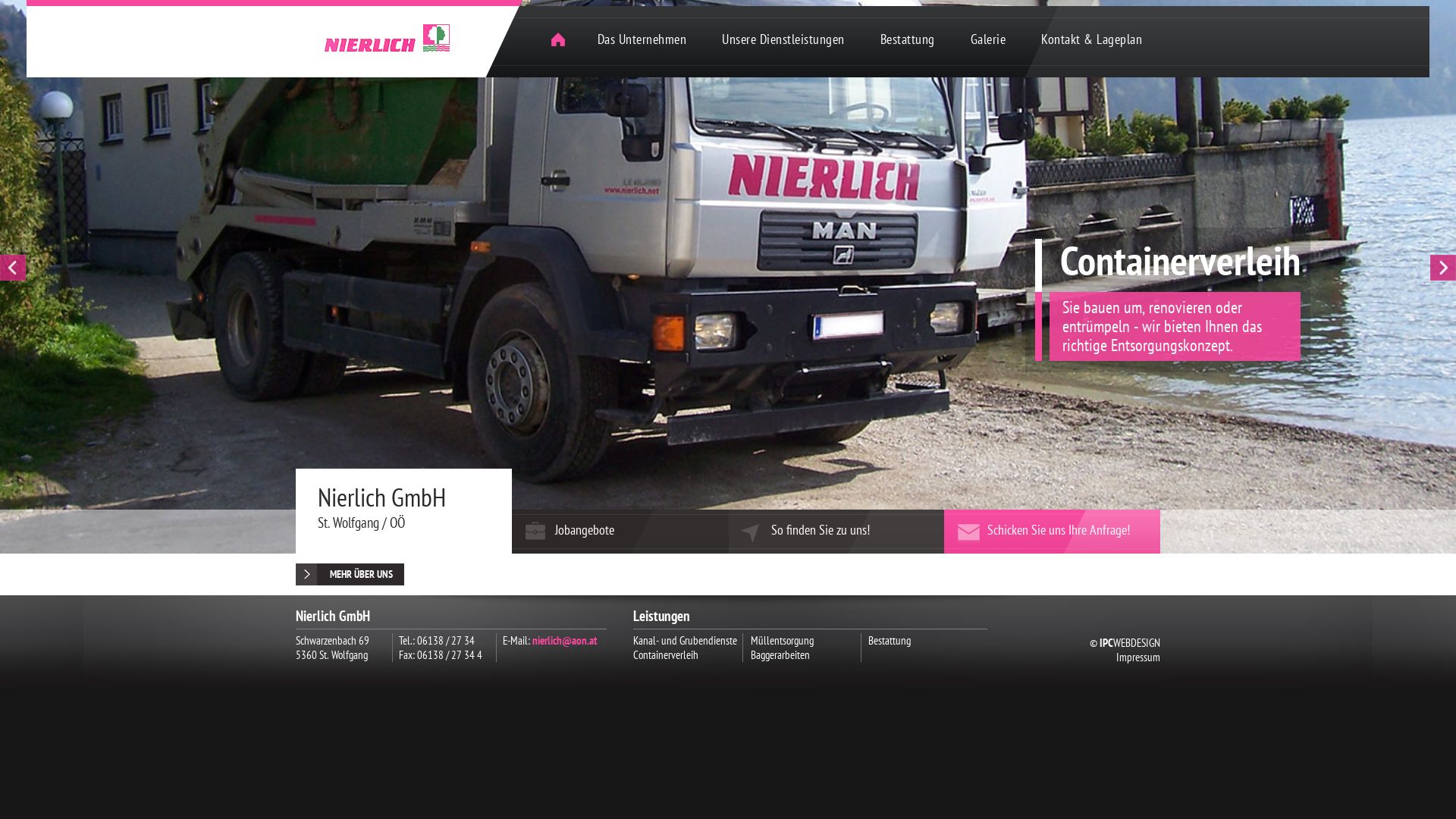The width and height of the screenshot is (1456, 819).
Task: Click the pink envelope icon for inquiry
Action: [968, 532]
